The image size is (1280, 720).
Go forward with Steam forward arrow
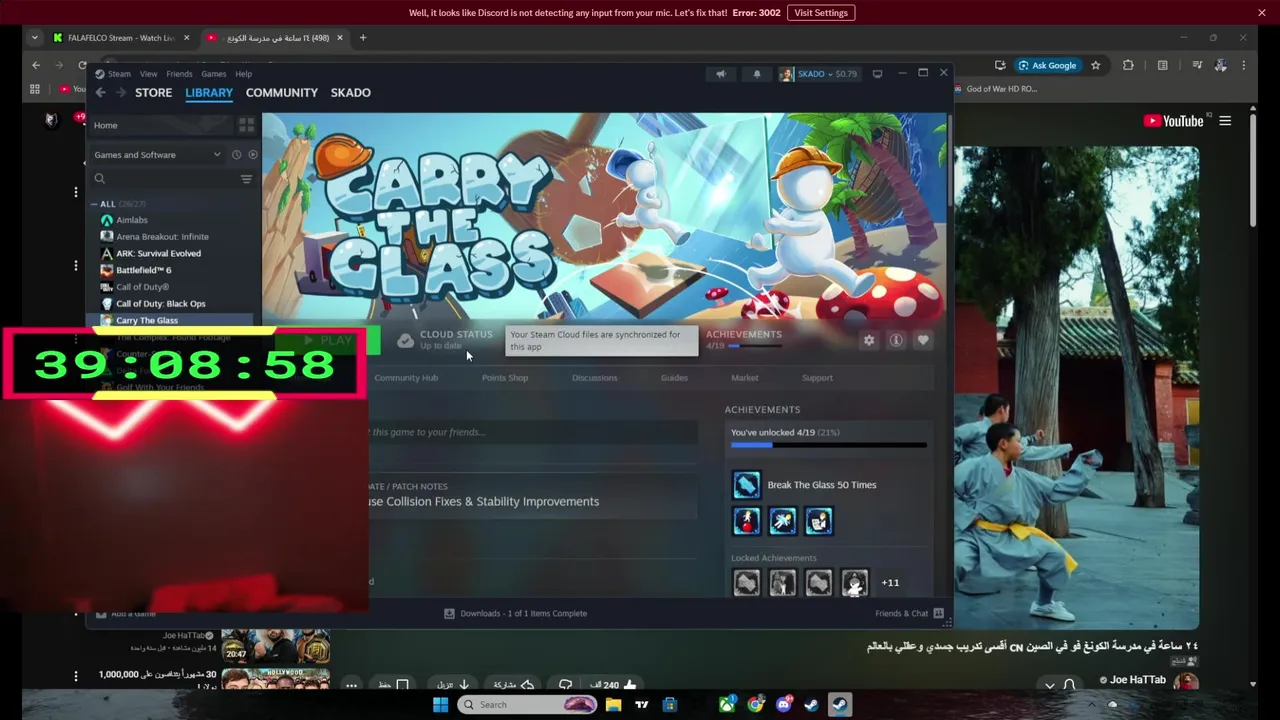point(120,93)
